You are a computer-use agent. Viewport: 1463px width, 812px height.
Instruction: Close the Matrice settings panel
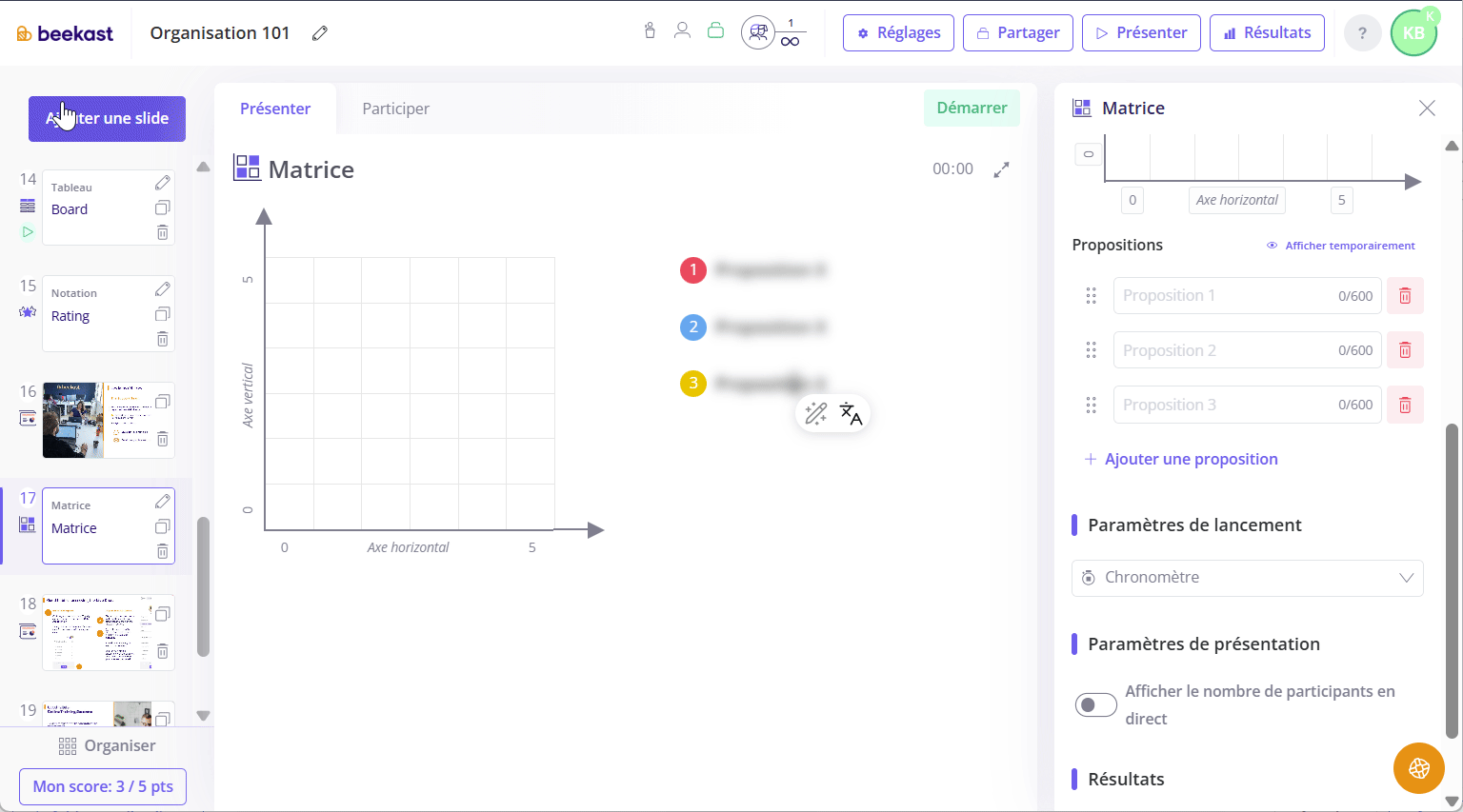click(x=1427, y=108)
